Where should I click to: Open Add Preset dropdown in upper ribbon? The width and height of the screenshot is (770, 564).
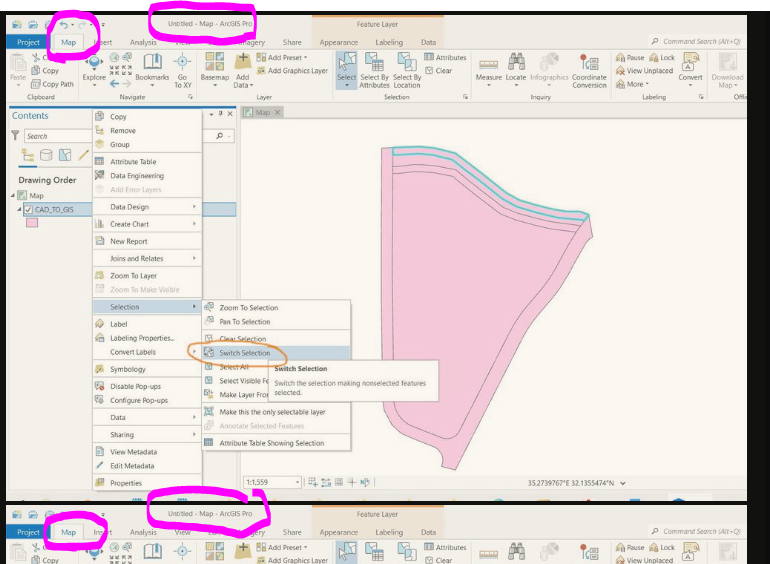click(x=282, y=57)
